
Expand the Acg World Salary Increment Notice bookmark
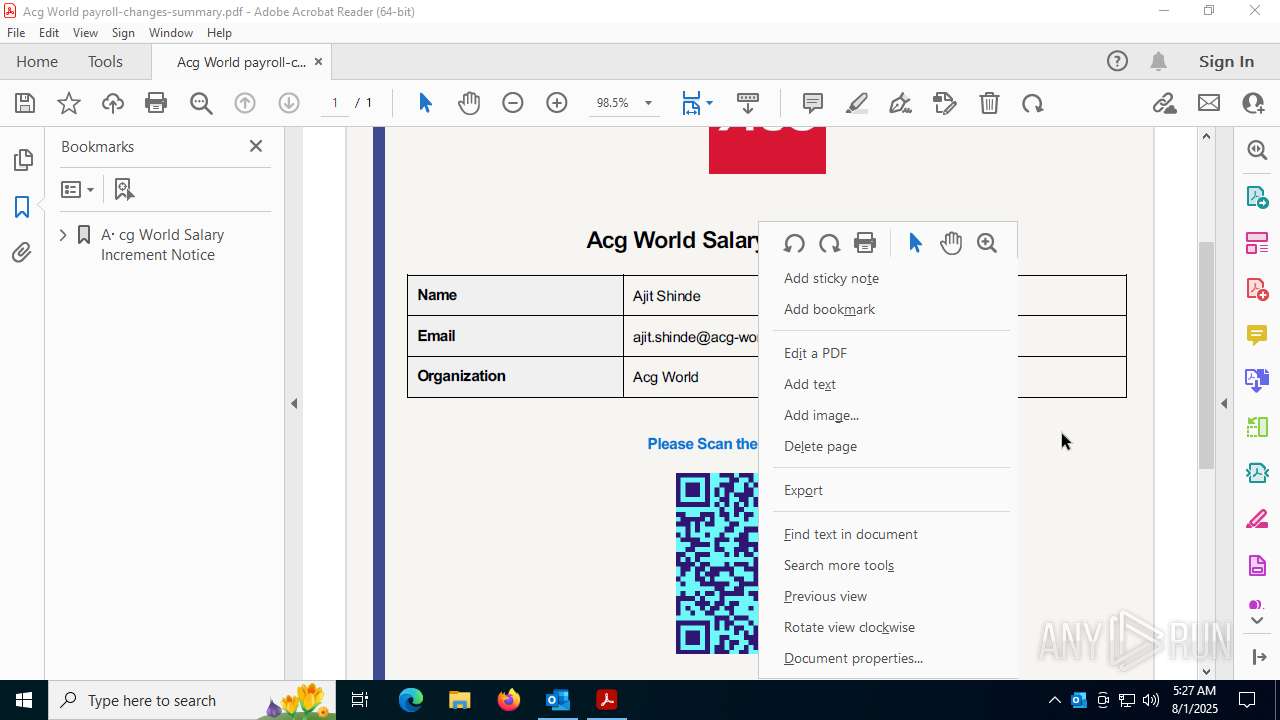[63, 235]
